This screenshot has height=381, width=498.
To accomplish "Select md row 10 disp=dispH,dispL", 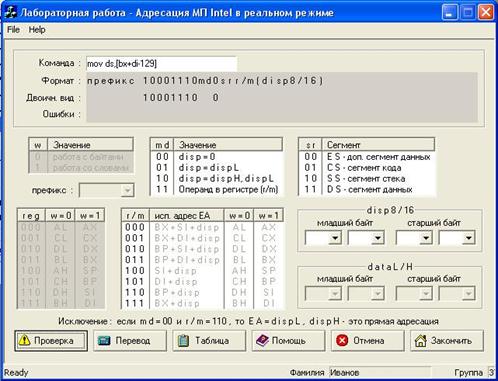I will coord(217,179).
